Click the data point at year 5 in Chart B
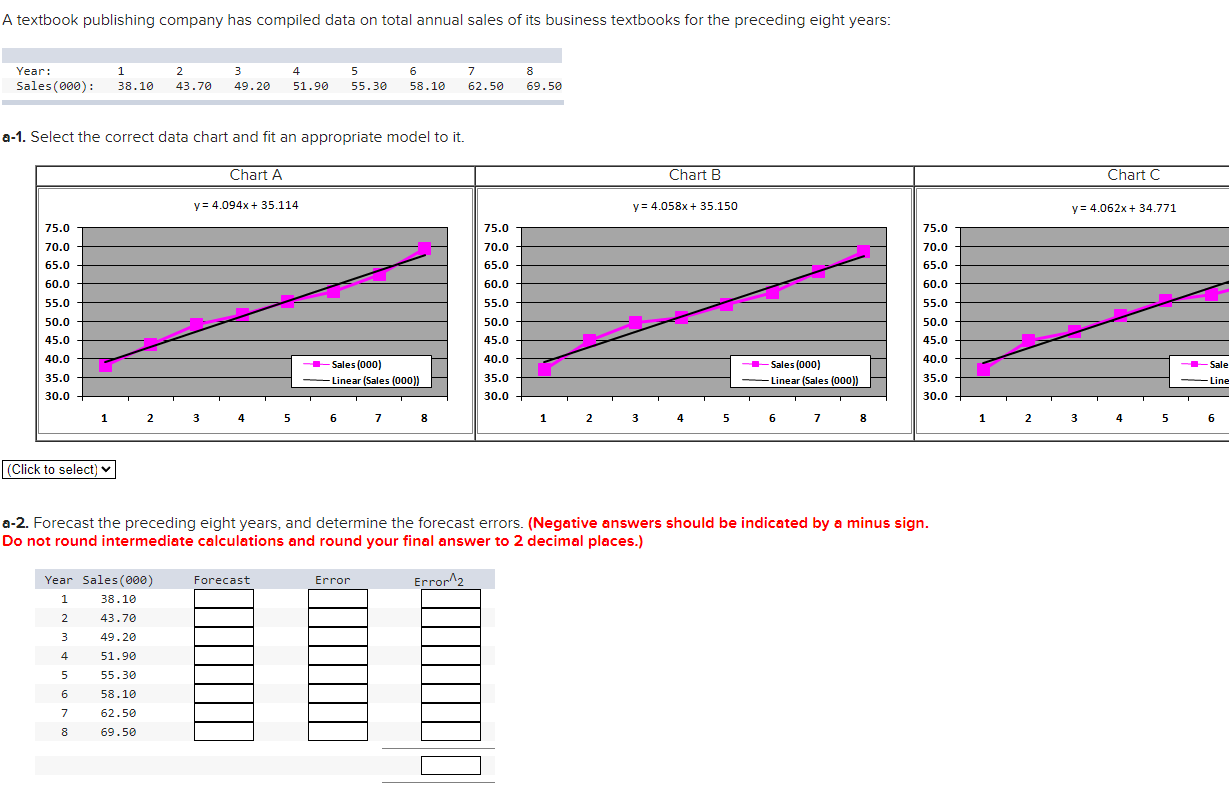This screenshot has height=786, width=1229. (x=726, y=306)
